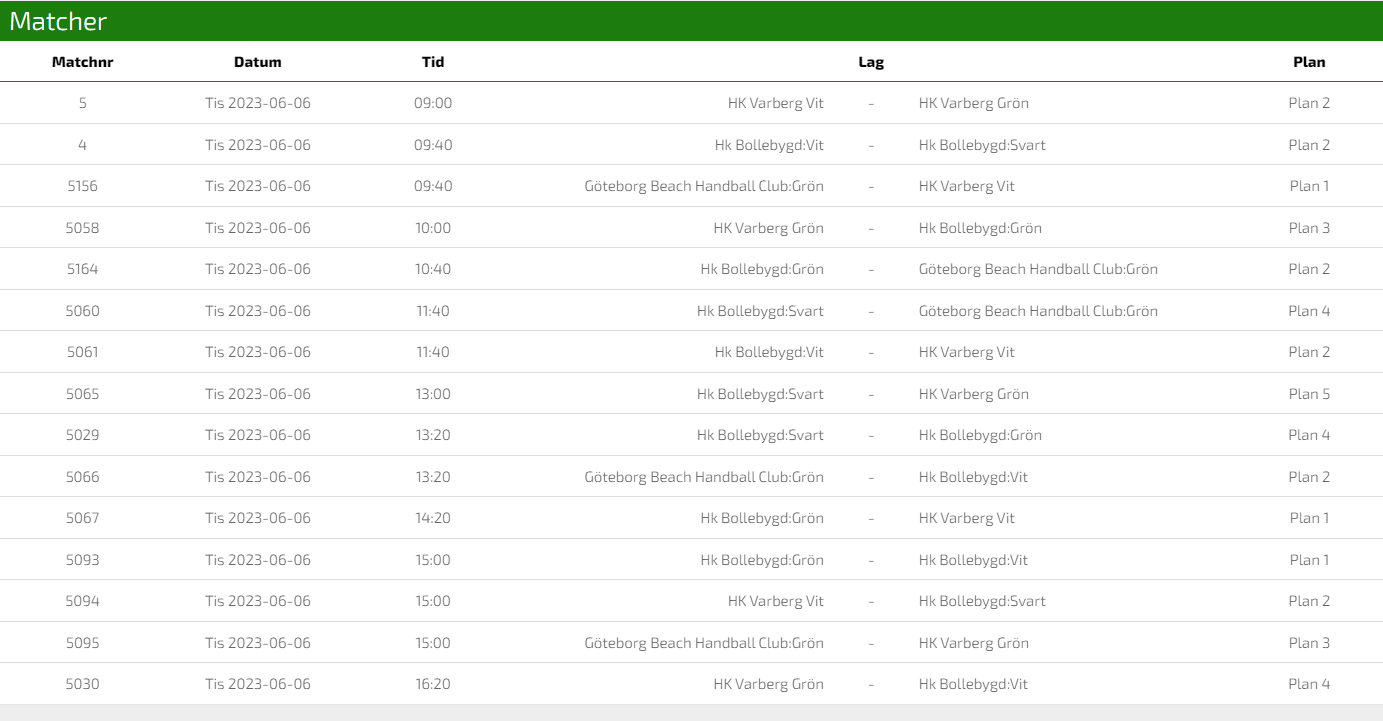Click match number 5093
Screen dimensions: 1383x721
(82, 560)
